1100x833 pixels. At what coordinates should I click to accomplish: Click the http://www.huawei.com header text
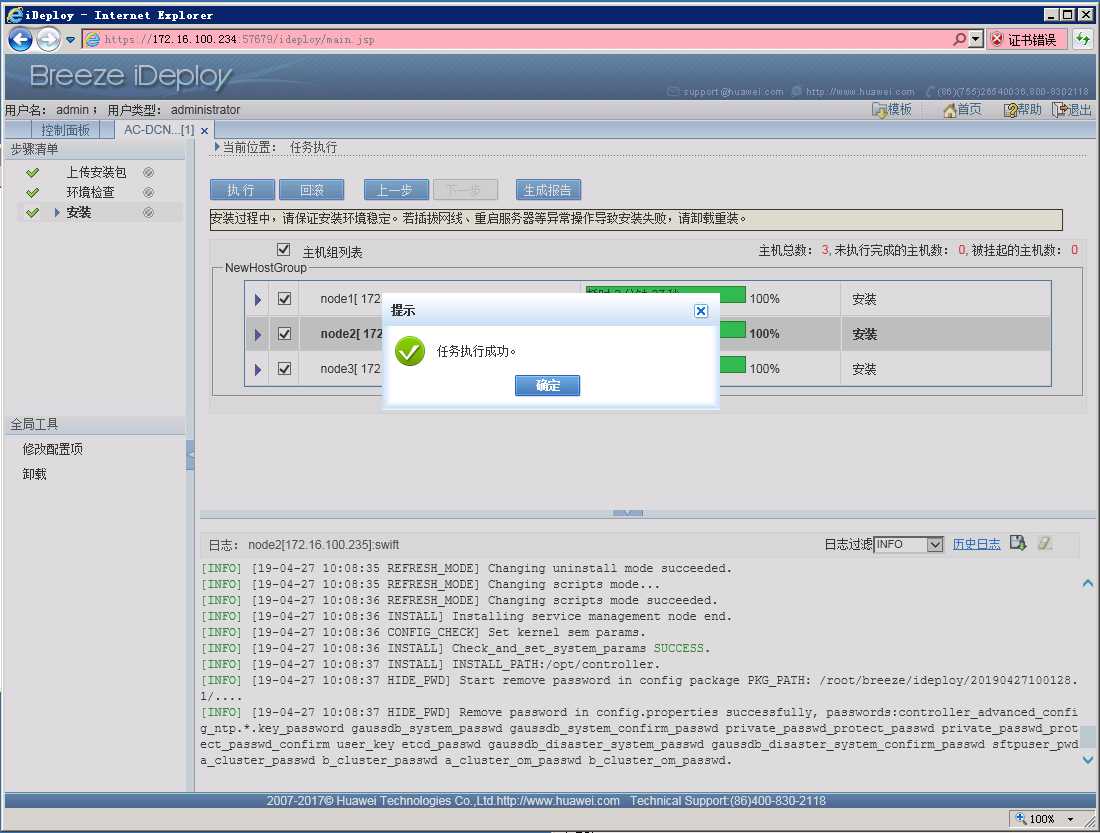860,92
